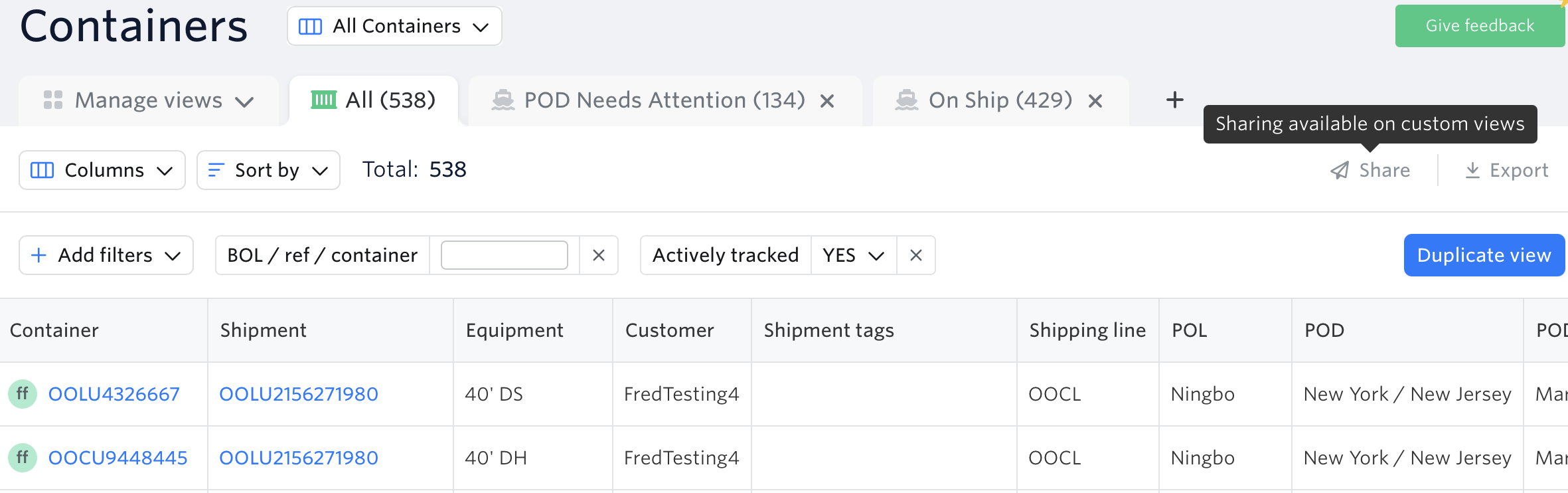Expand the Manage views menu

[x=148, y=101]
